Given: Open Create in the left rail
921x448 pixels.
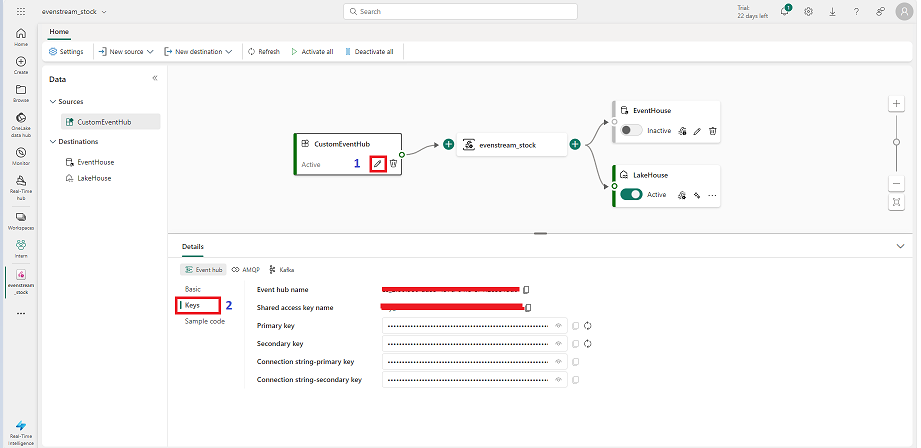Looking at the screenshot, I should pos(21,65).
